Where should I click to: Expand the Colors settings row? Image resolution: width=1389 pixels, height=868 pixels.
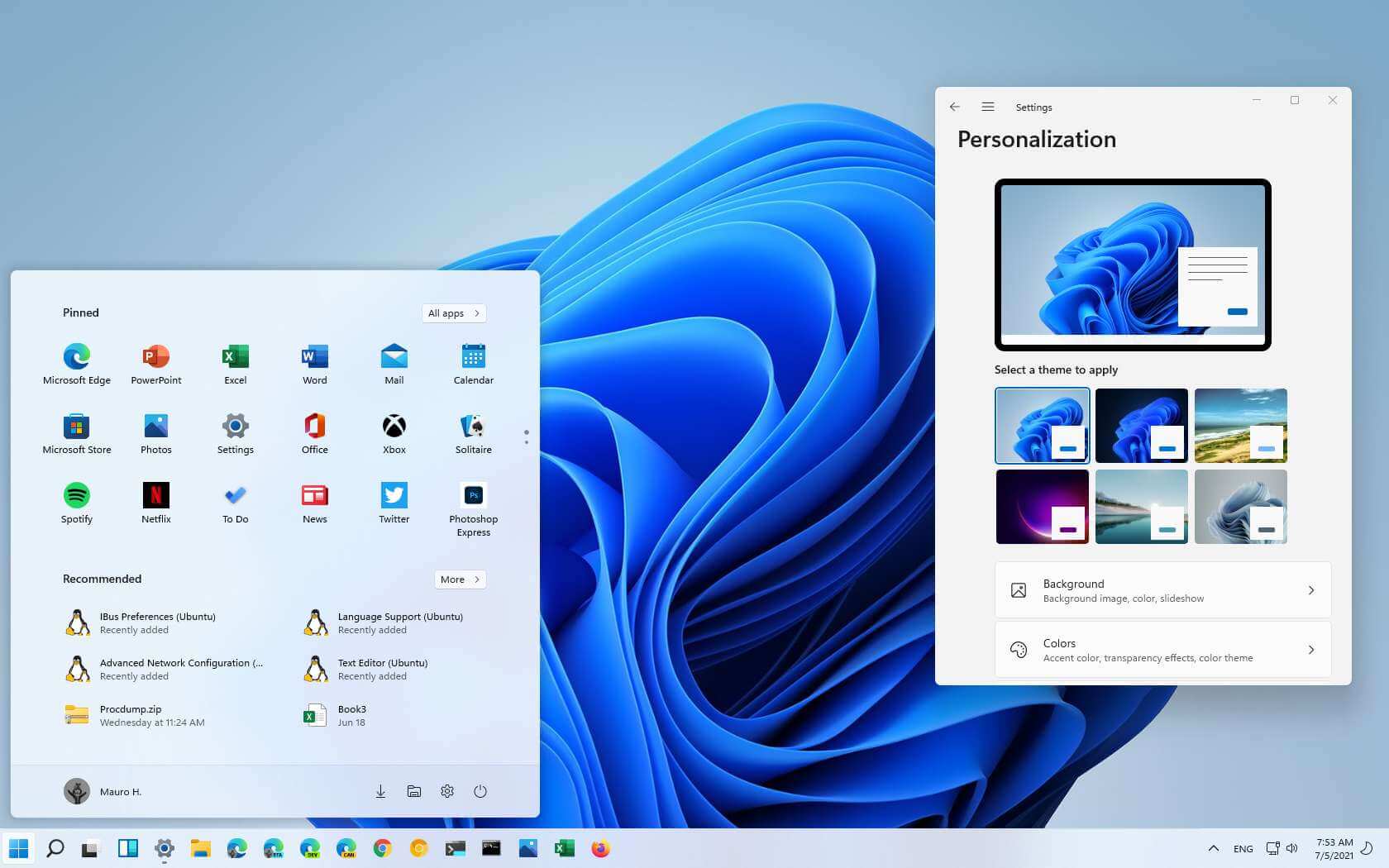[x=1162, y=650]
